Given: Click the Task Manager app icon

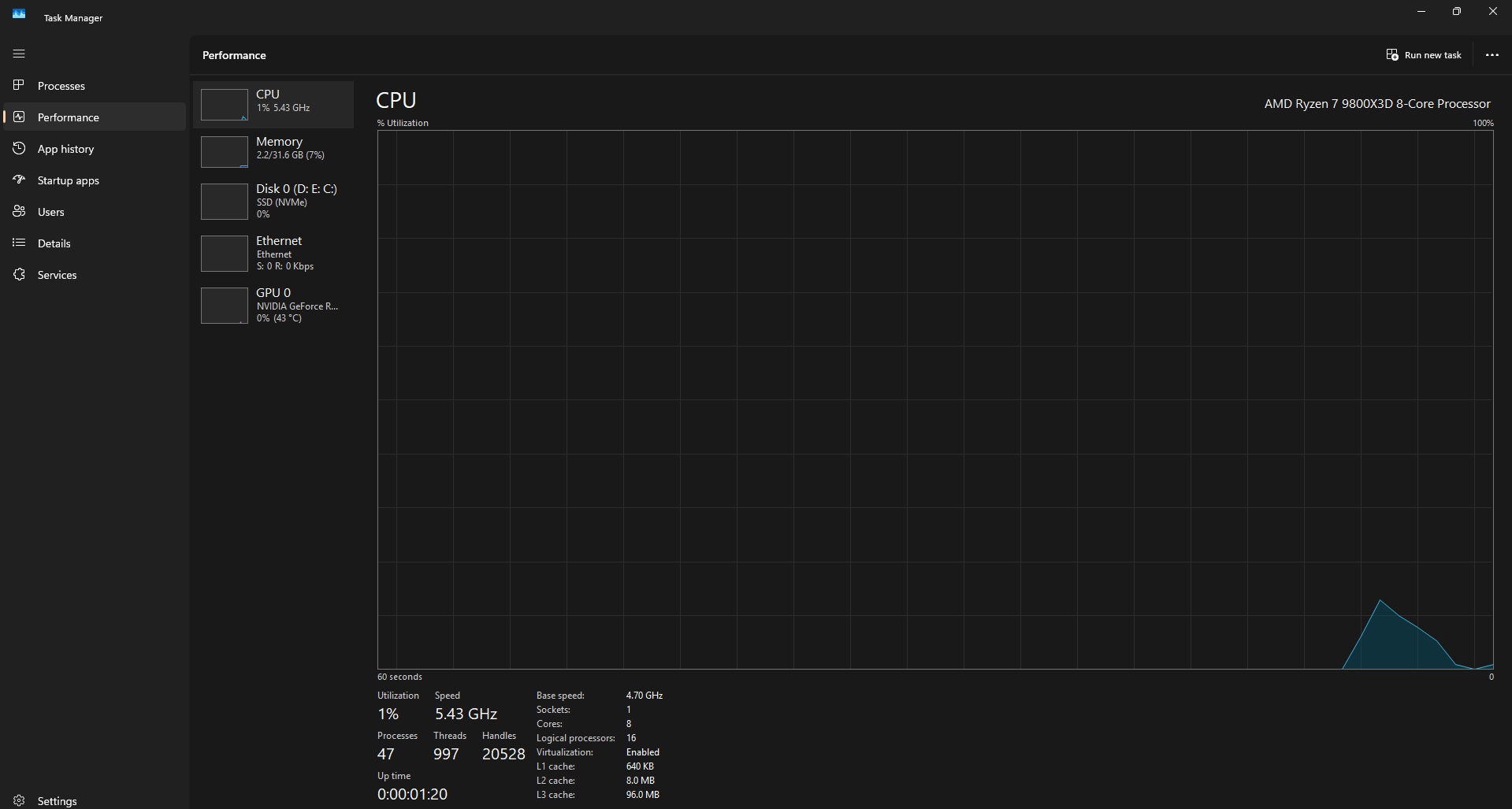Looking at the screenshot, I should pos(19,13).
